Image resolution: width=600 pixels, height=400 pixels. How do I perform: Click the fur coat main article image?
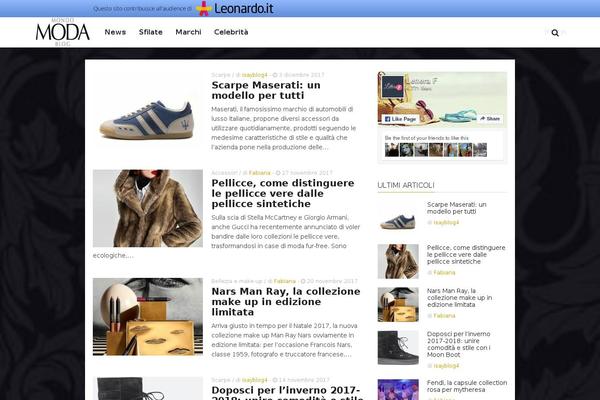(148, 208)
